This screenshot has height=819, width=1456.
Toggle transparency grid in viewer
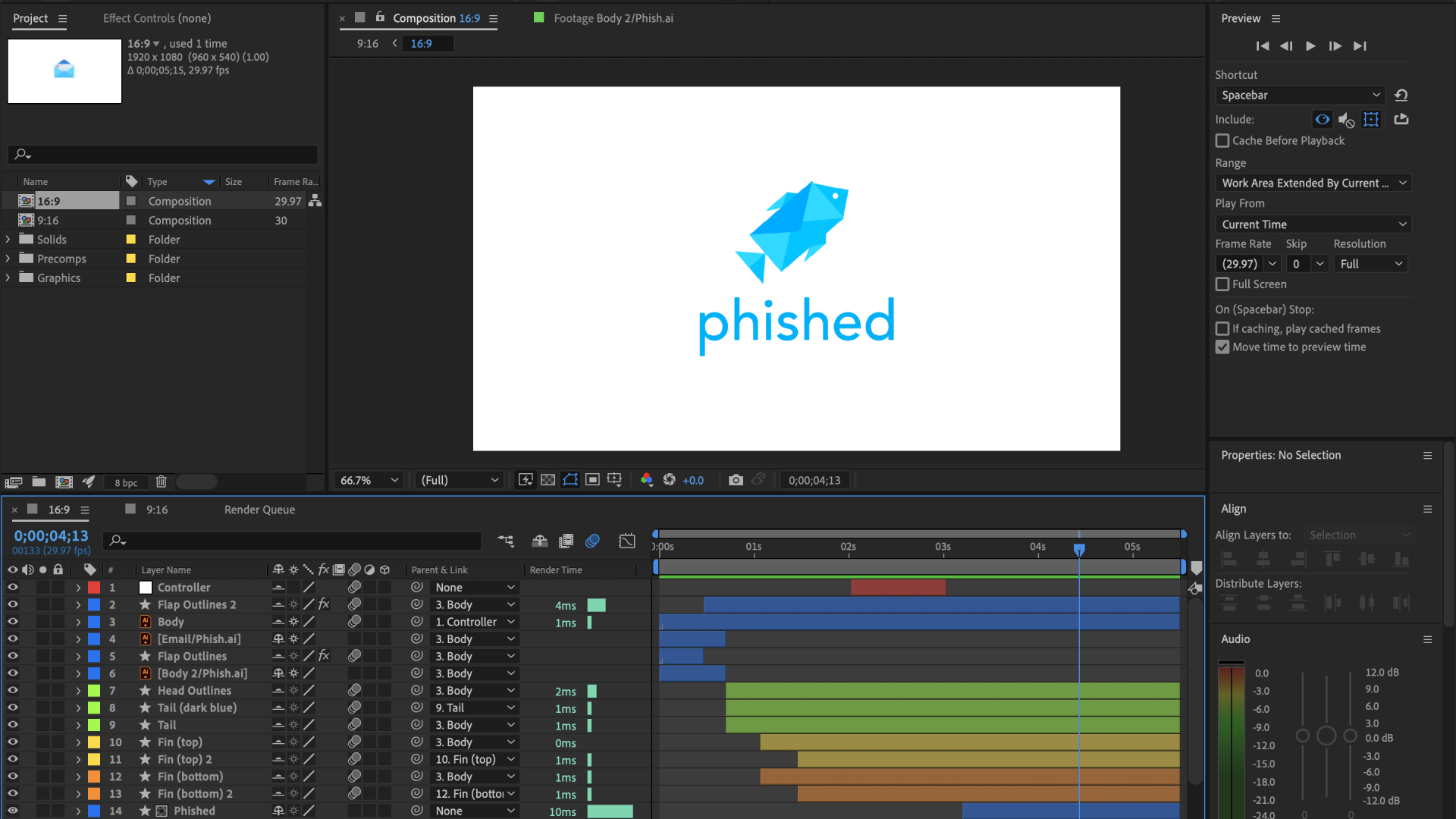coord(548,480)
